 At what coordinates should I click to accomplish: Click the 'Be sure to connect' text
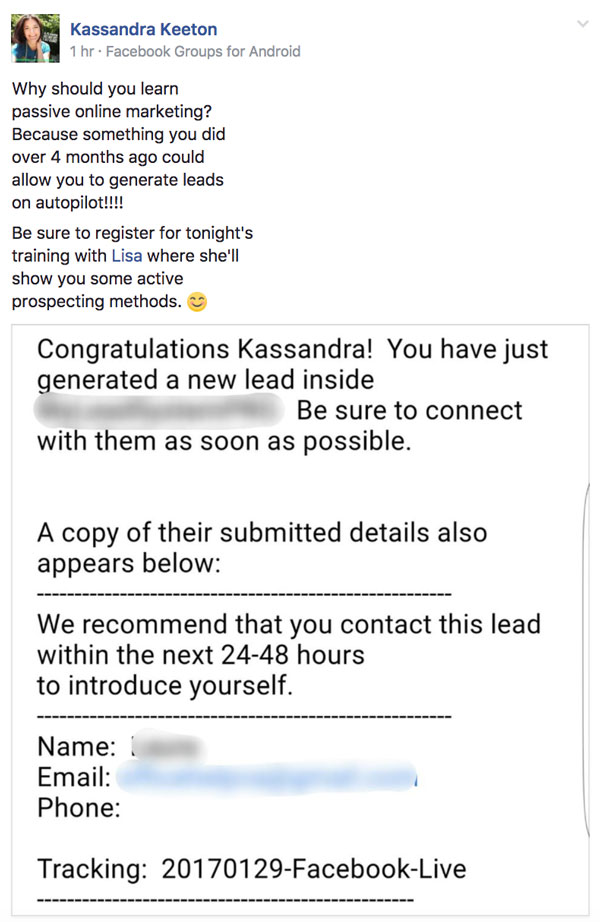409,410
